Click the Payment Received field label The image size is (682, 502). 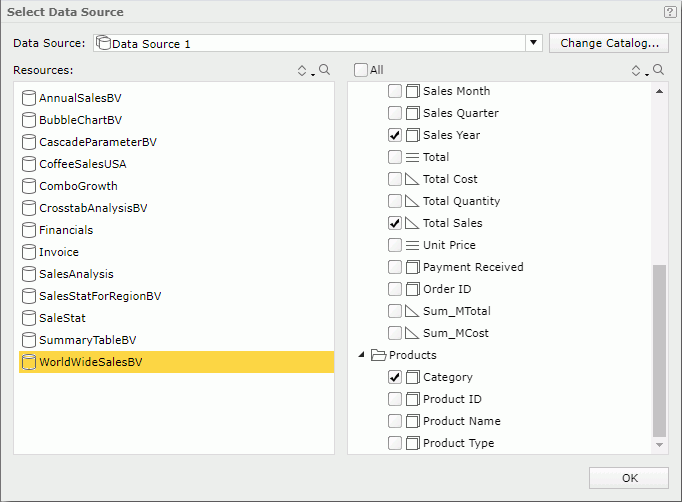coord(473,267)
